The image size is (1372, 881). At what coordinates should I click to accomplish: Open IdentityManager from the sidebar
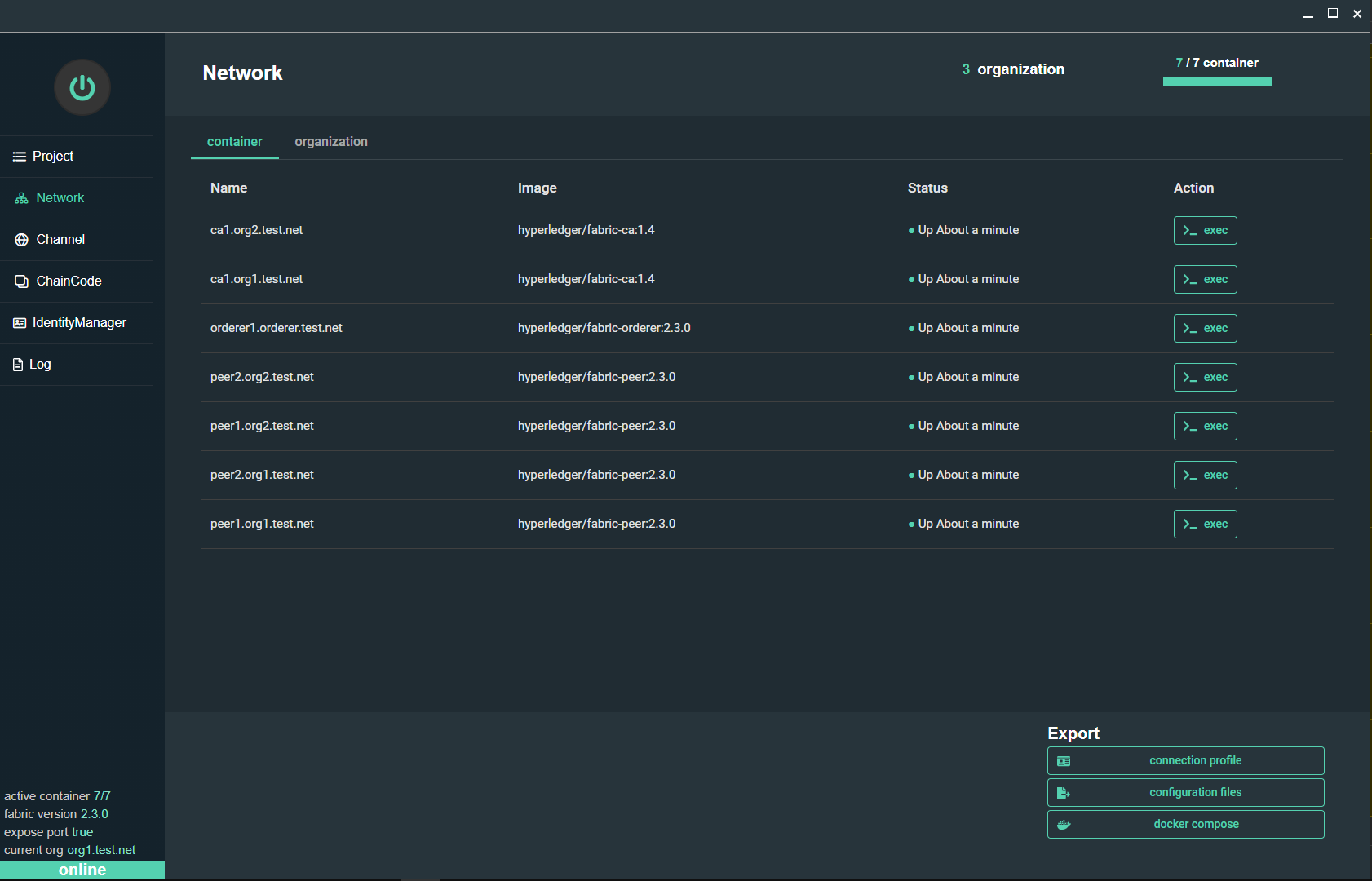[x=76, y=323]
